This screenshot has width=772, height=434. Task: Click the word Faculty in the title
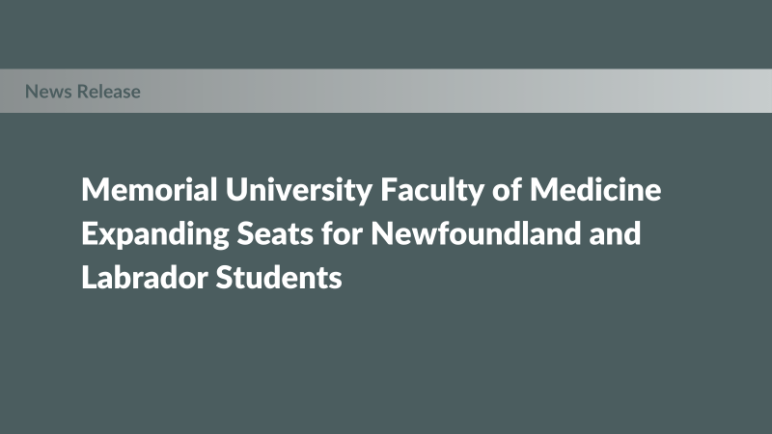click(x=432, y=191)
